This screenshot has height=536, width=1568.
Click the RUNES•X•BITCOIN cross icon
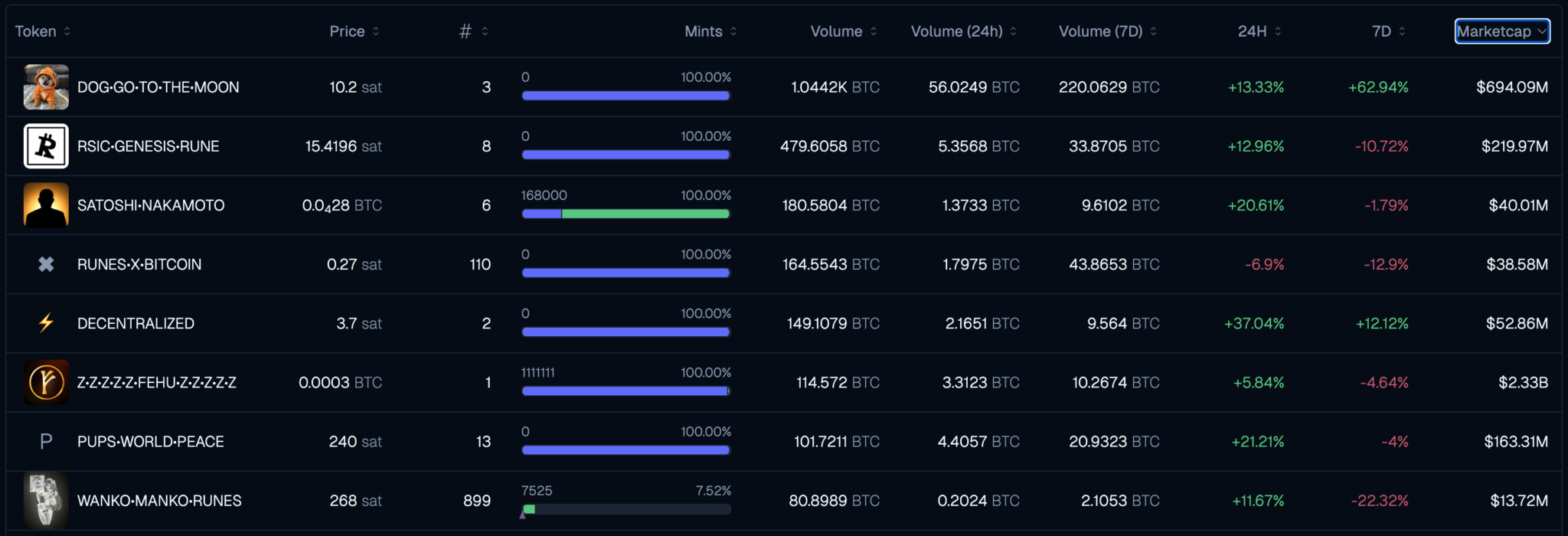(46, 264)
